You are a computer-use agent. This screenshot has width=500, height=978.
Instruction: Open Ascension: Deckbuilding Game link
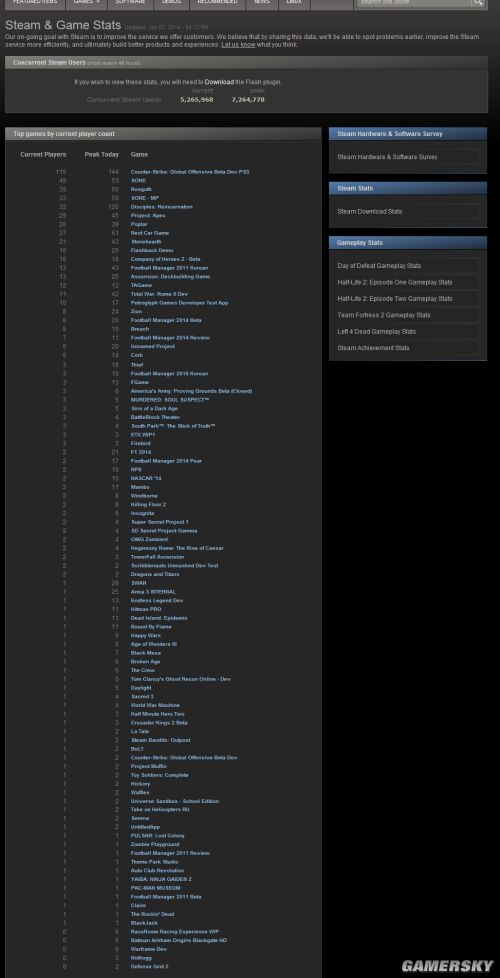point(170,276)
